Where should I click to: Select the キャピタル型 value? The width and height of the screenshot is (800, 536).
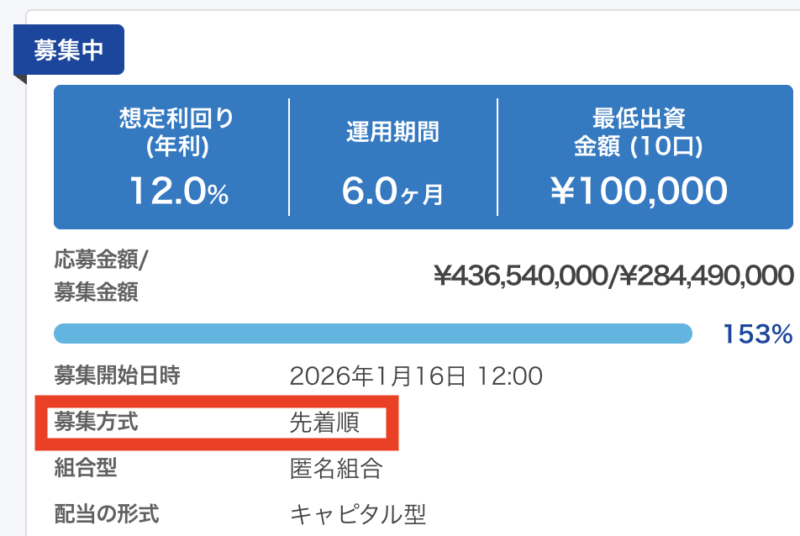click(358, 515)
